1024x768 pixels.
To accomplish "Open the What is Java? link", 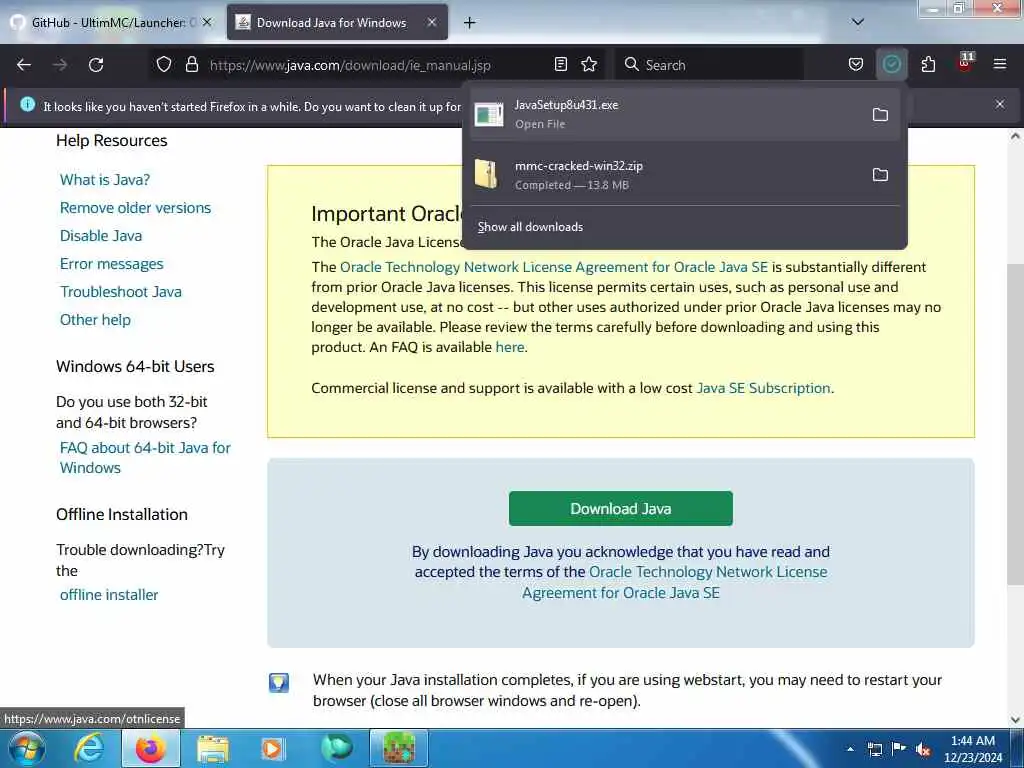I will pyautogui.click(x=105, y=180).
